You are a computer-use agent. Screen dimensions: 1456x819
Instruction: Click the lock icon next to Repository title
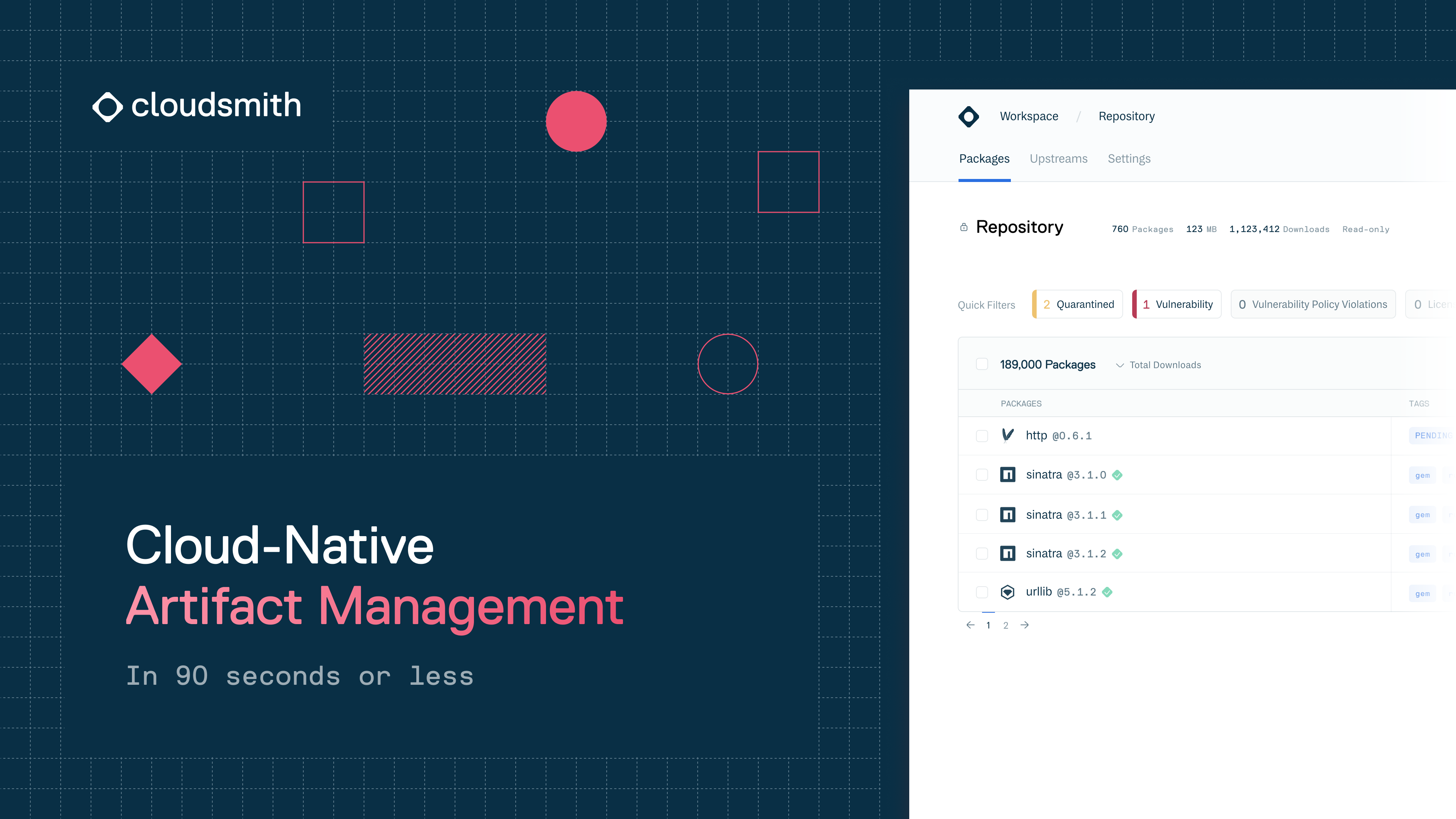click(x=964, y=227)
